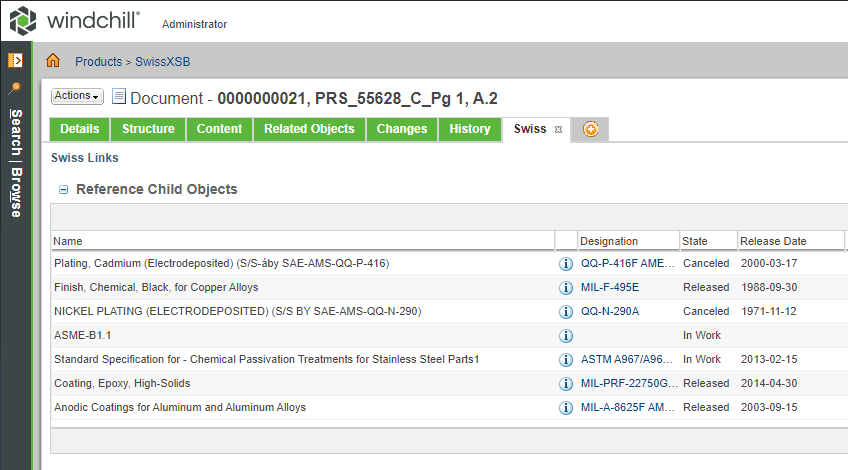Screen dimensions: 848x470
Task: Click the pin icon in the sidebar
Action: tap(15, 88)
